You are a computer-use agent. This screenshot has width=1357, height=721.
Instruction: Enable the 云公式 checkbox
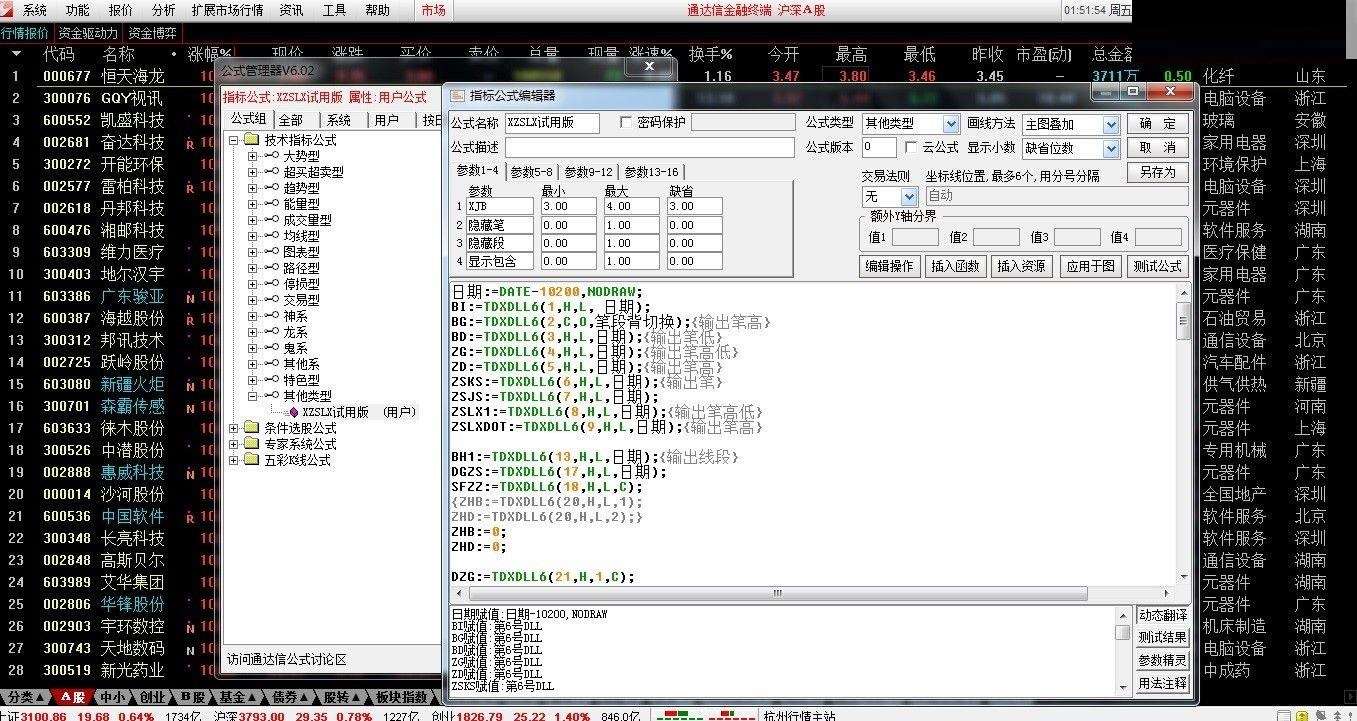[x=911, y=147]
